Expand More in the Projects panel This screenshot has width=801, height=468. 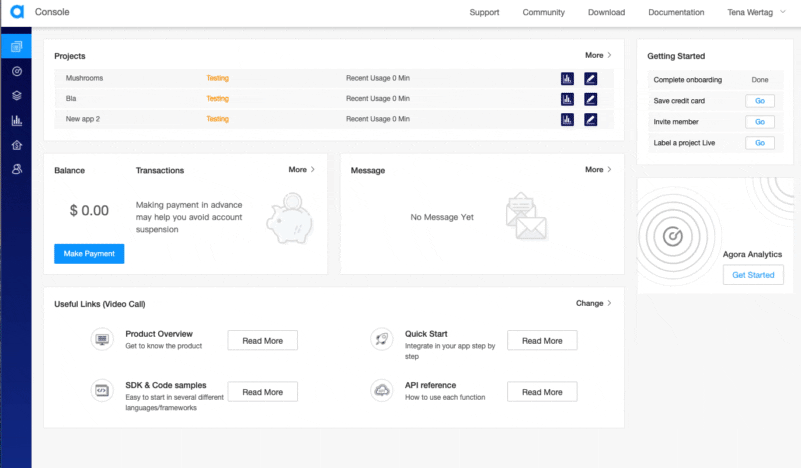(x=598, y=56)
